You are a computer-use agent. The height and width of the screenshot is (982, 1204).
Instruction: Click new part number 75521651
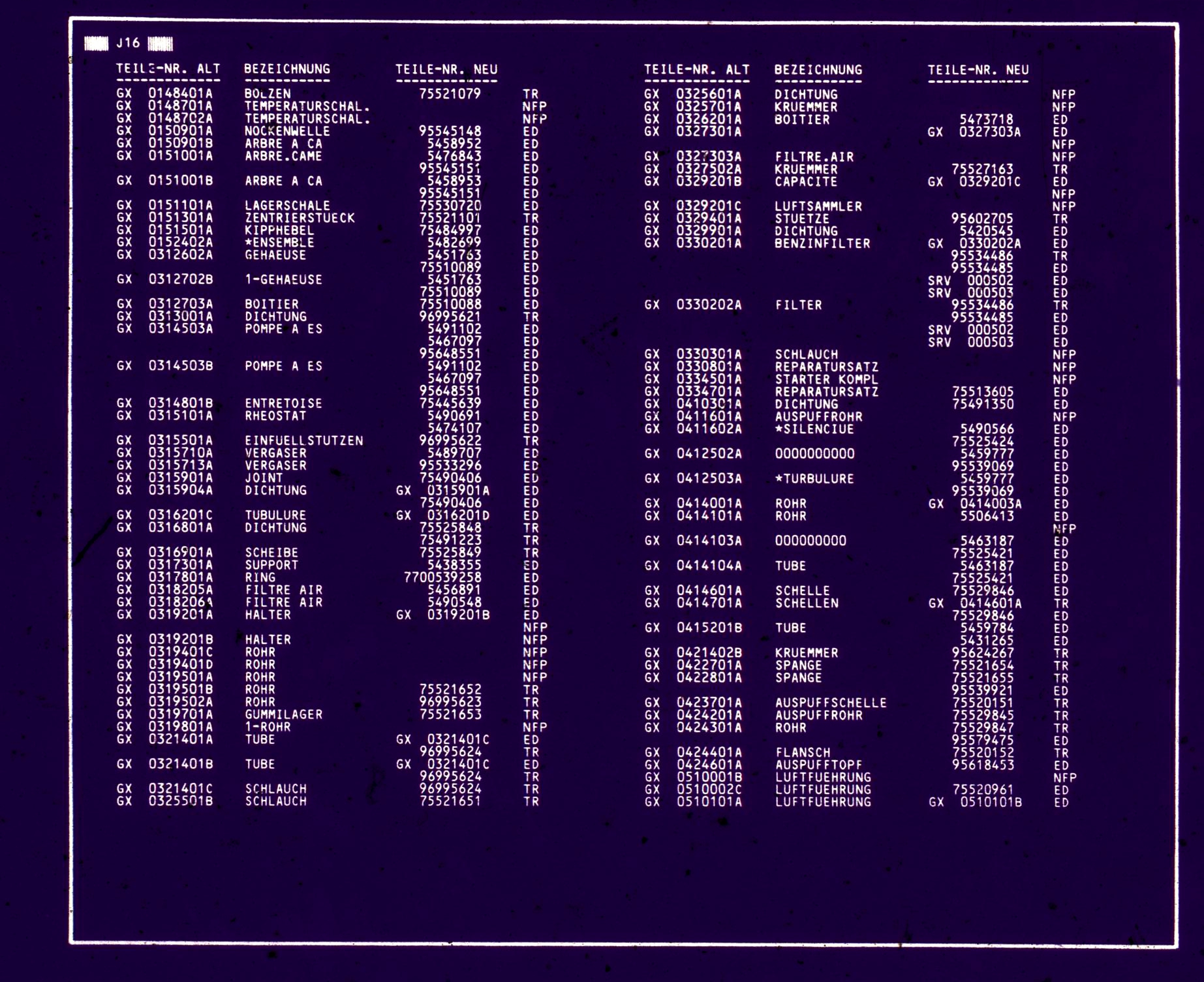coord(450,801)
